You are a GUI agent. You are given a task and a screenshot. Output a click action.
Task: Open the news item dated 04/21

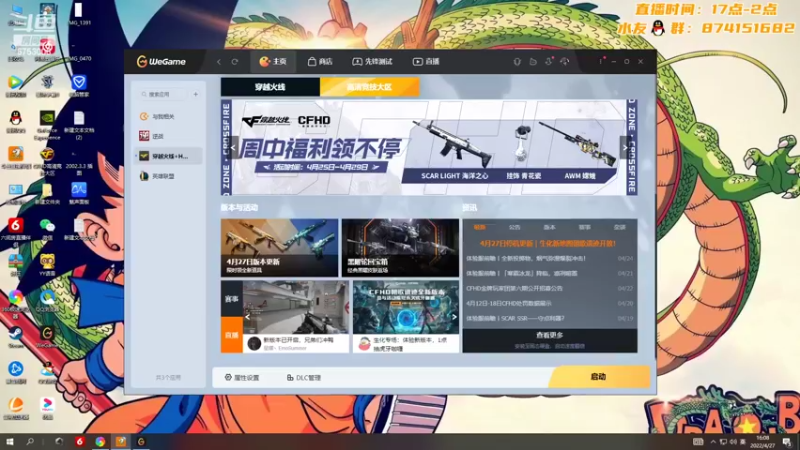[549, 273]
